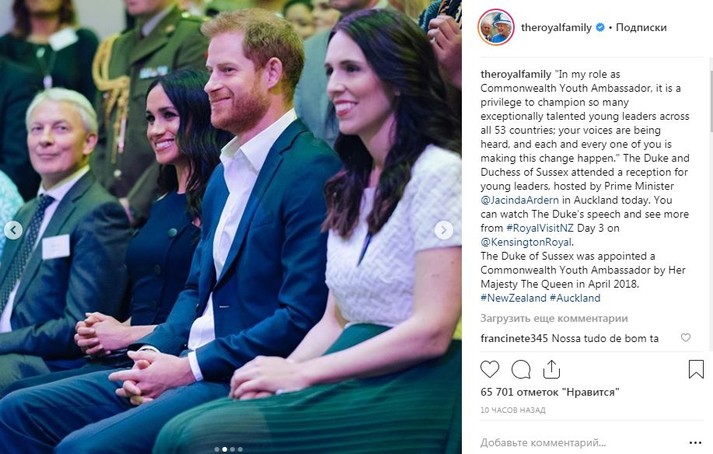Like the post with the heart icon

[x=490, y=369]
